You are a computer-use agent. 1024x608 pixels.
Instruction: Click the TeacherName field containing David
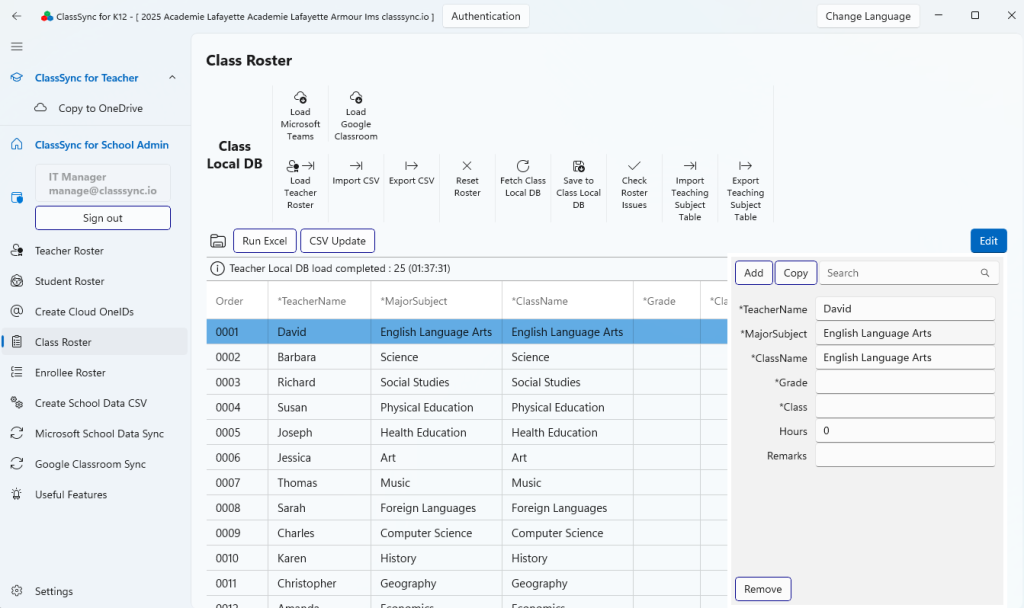click(905, 309)
